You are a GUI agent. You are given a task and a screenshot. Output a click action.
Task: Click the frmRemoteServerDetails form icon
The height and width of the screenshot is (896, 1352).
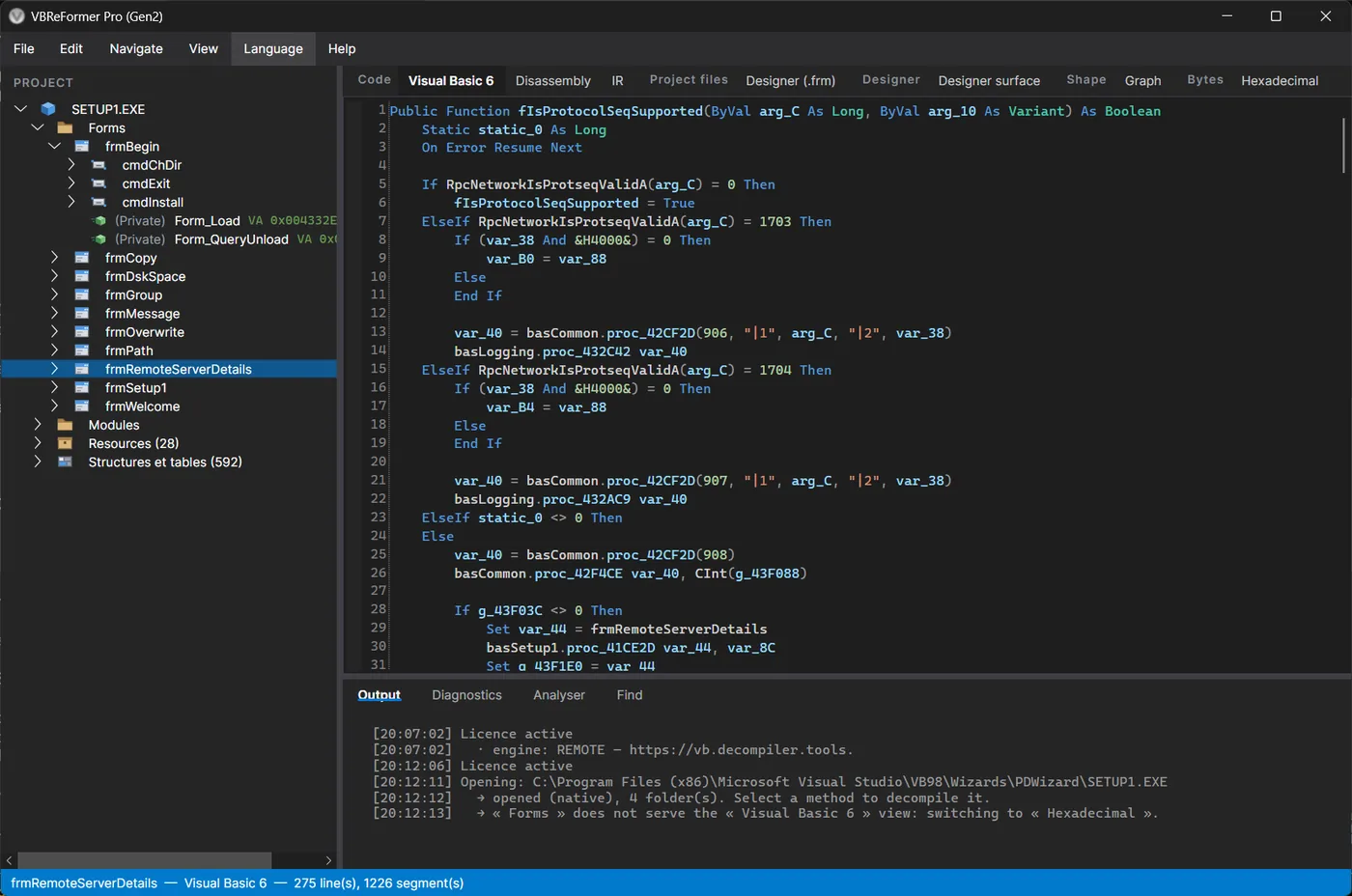[x=82, y=369]
